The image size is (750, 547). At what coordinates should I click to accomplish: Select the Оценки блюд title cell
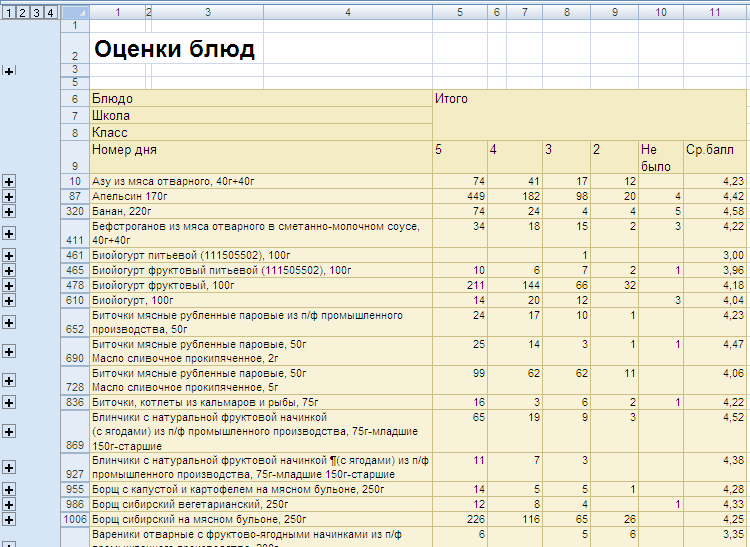pyautogui.click(x=175, y=48)
